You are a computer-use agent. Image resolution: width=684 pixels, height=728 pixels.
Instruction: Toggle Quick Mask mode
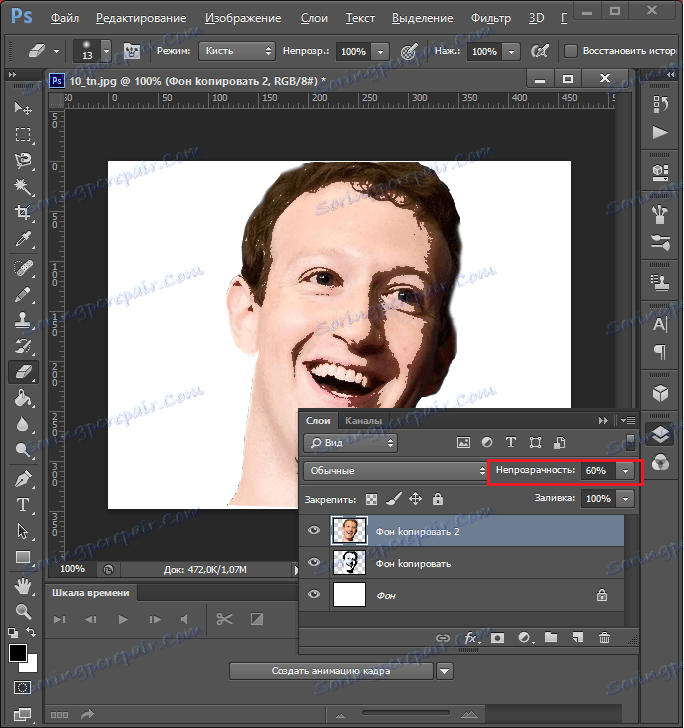click(22, 688)
